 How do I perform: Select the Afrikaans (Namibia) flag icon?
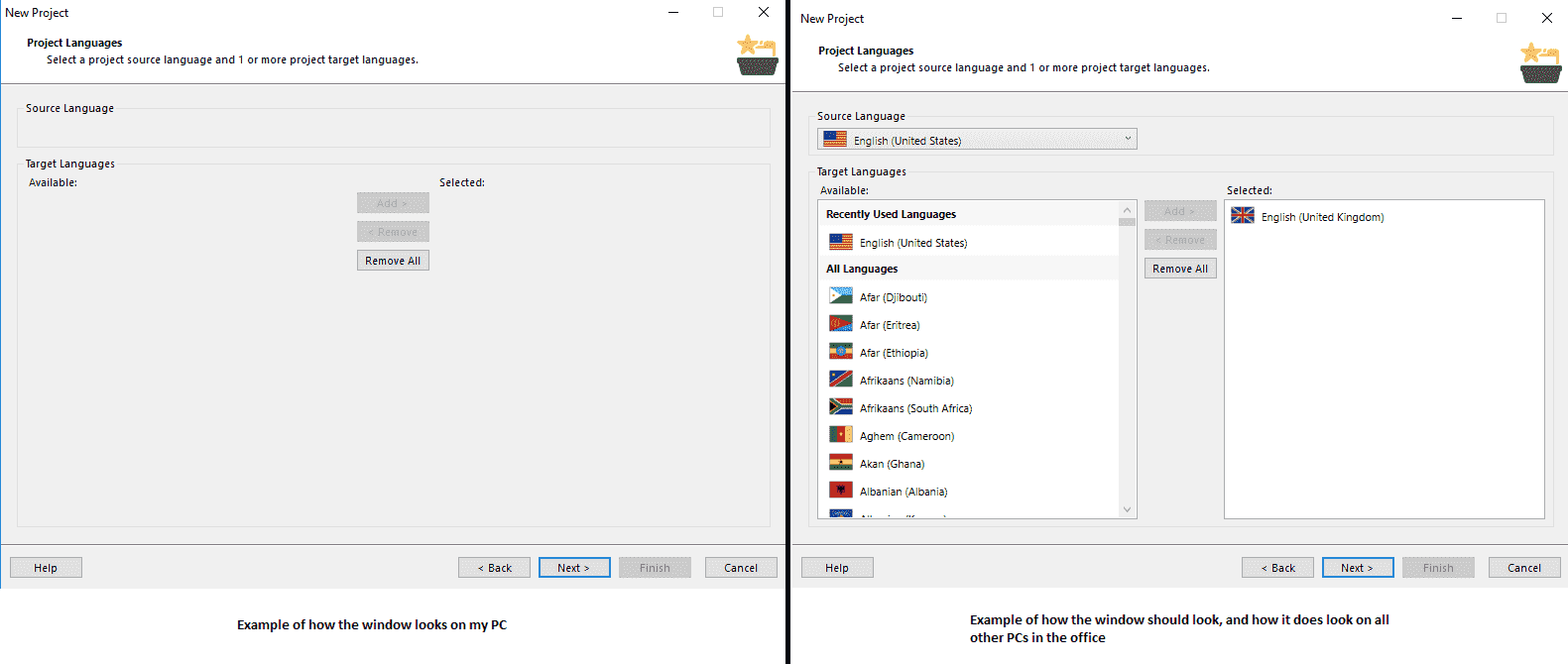pos(841,380)
